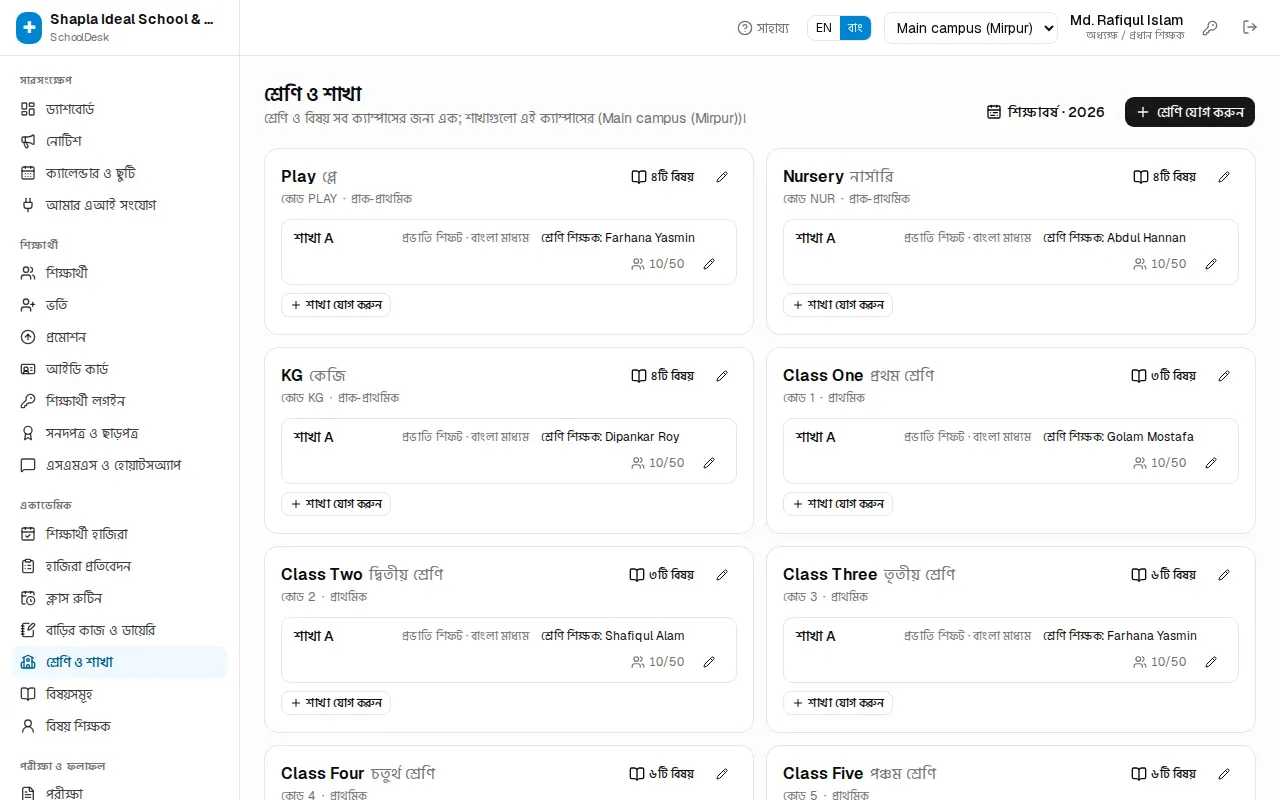Open ড্যাশবোর্ড in the sidebar

coord(119,109)
